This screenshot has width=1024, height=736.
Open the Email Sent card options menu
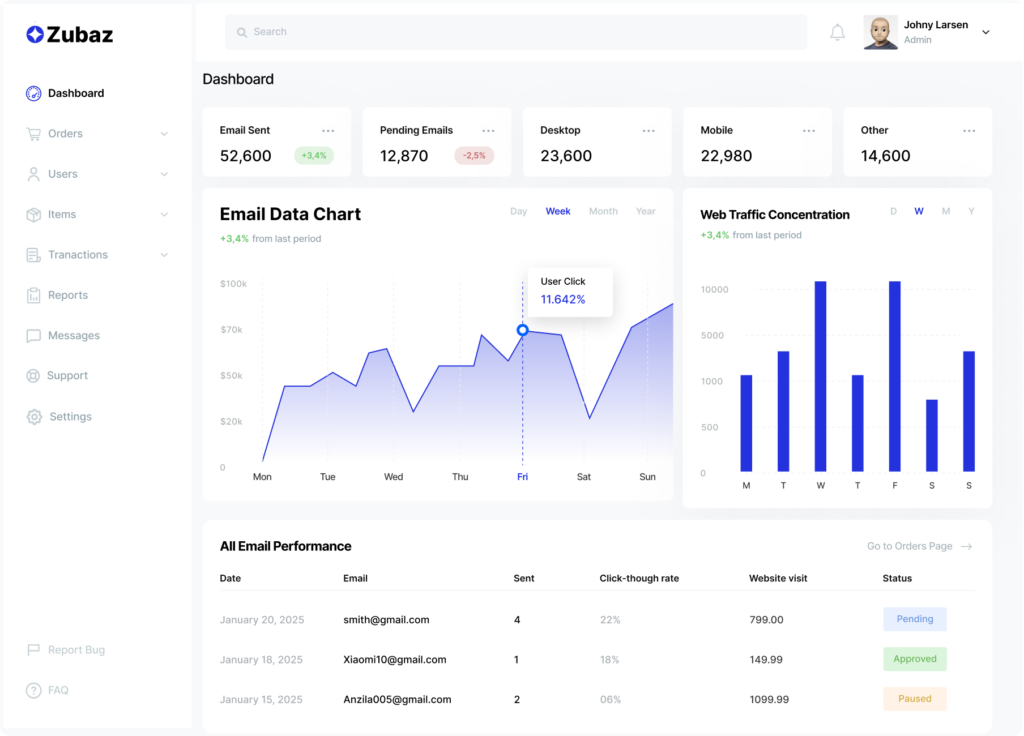coord(328,131)
